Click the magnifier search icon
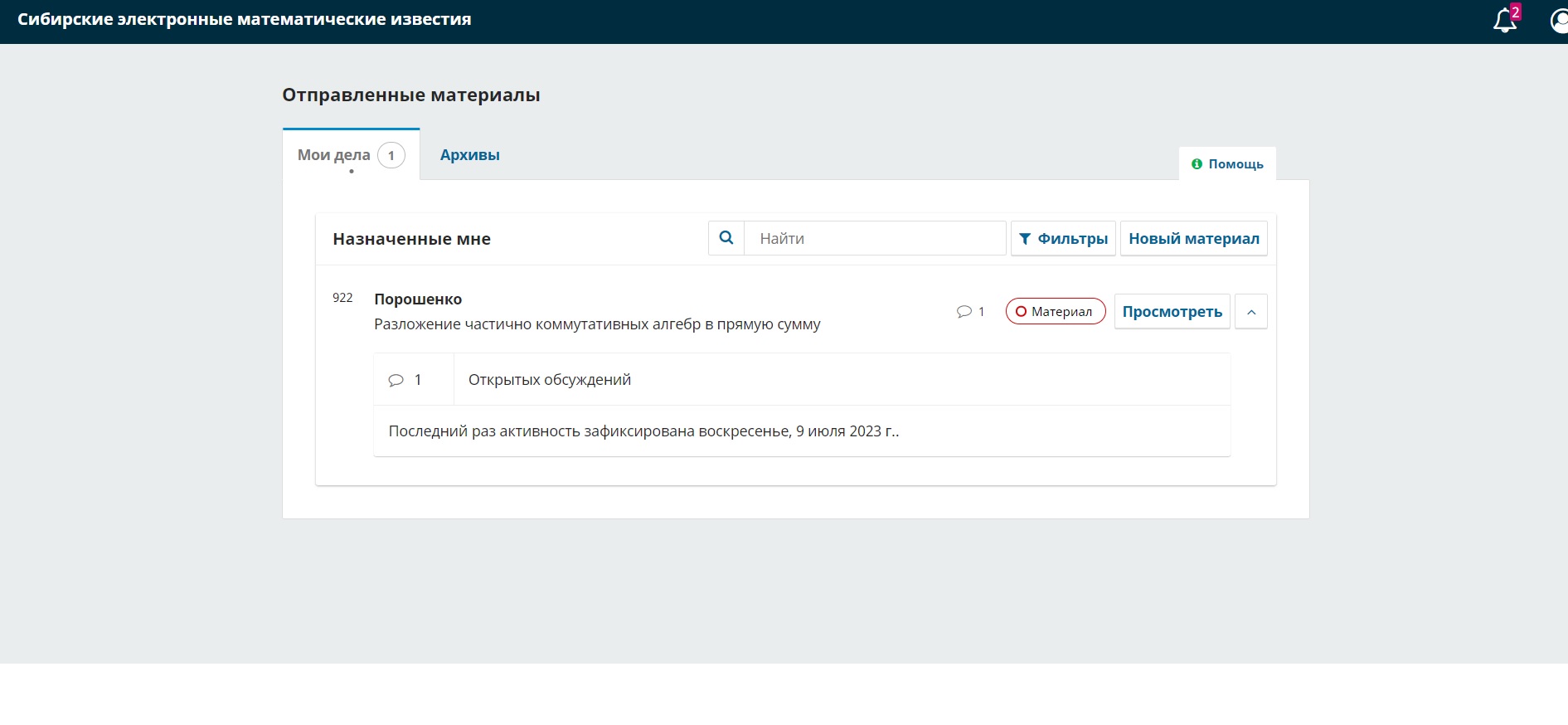 point(726,238)
